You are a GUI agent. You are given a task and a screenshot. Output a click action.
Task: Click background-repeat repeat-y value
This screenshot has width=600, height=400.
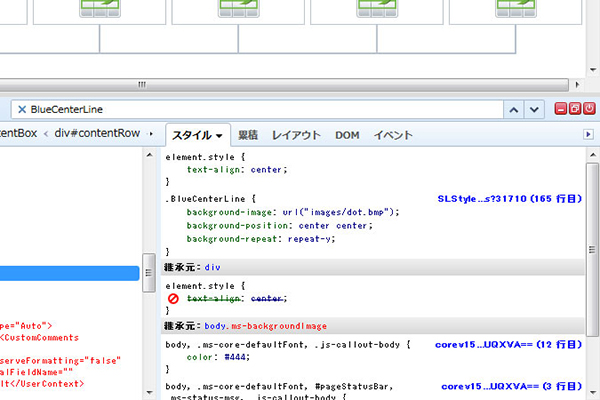(309, 239)
